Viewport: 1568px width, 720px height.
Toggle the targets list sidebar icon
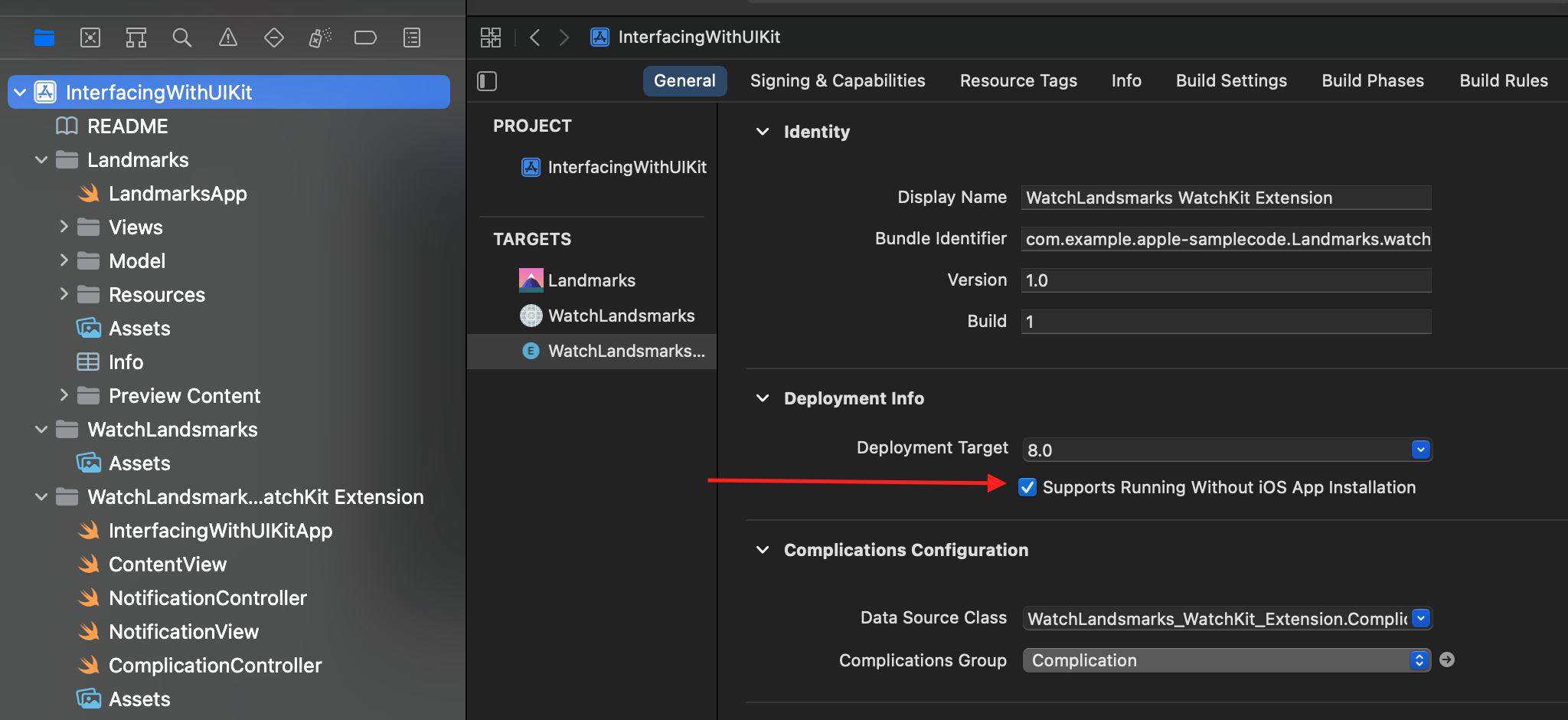[x=488, y=81]
